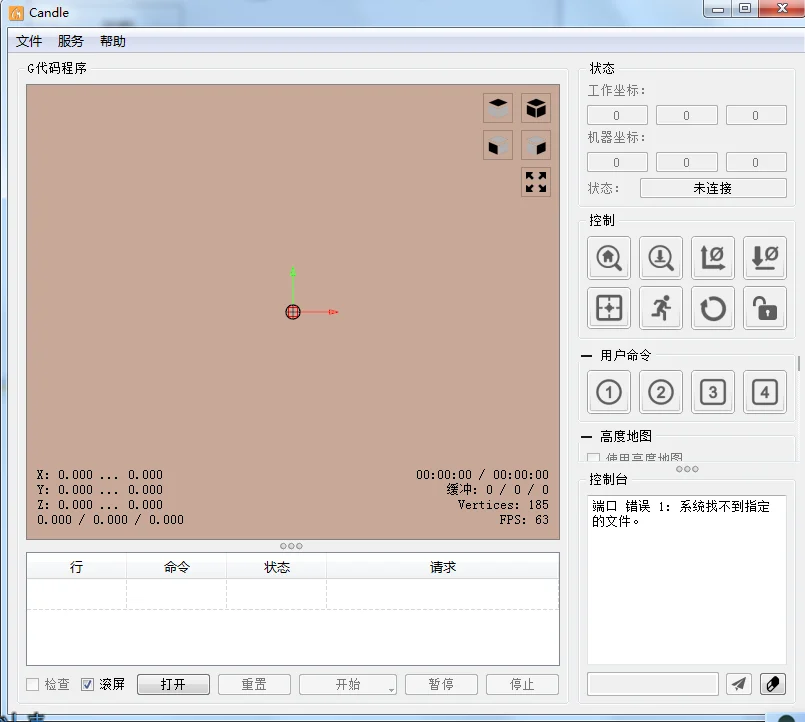Image resolution: width=805 pixels, height=722 pixels.
Task: Click the Candle app icon in title bar
Action: [x=16, y=13]
